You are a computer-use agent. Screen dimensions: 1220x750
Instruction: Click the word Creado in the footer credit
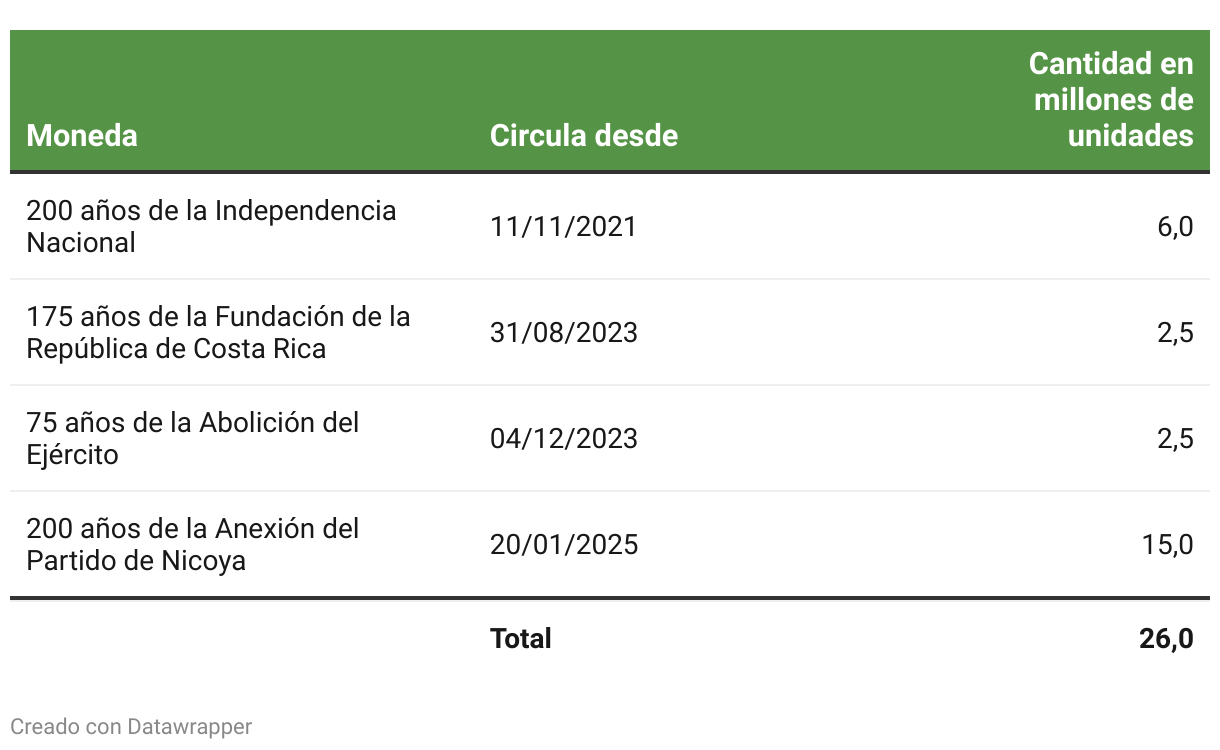(x=45, y=726)
